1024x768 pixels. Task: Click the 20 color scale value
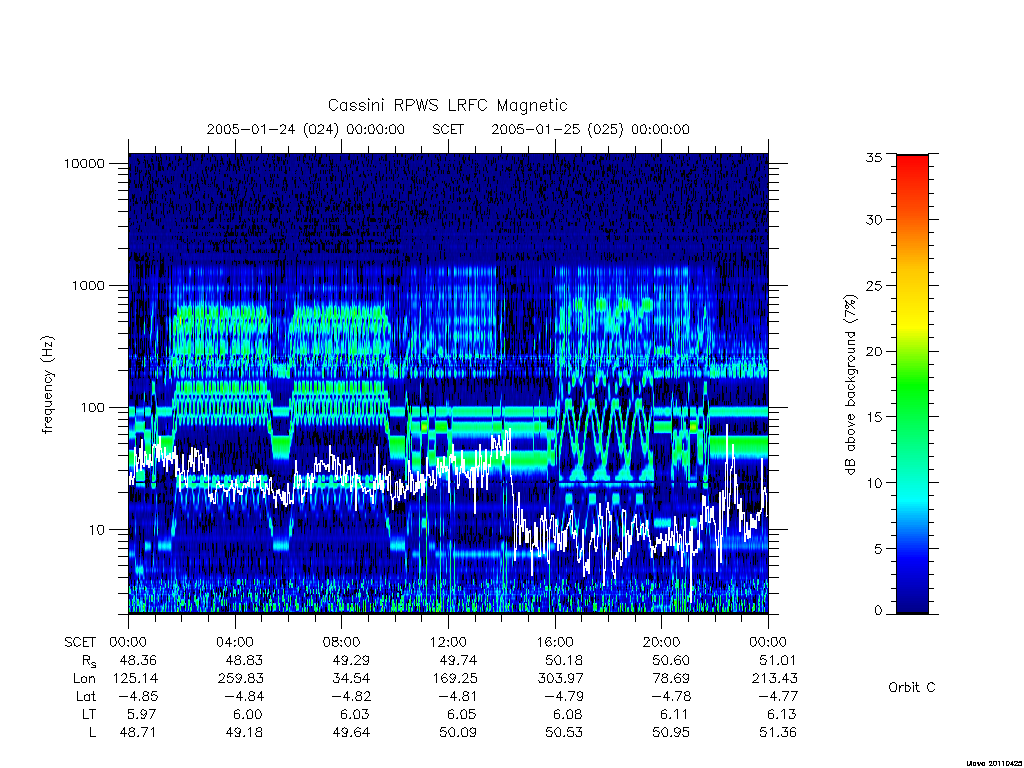[x=874, y=351]
